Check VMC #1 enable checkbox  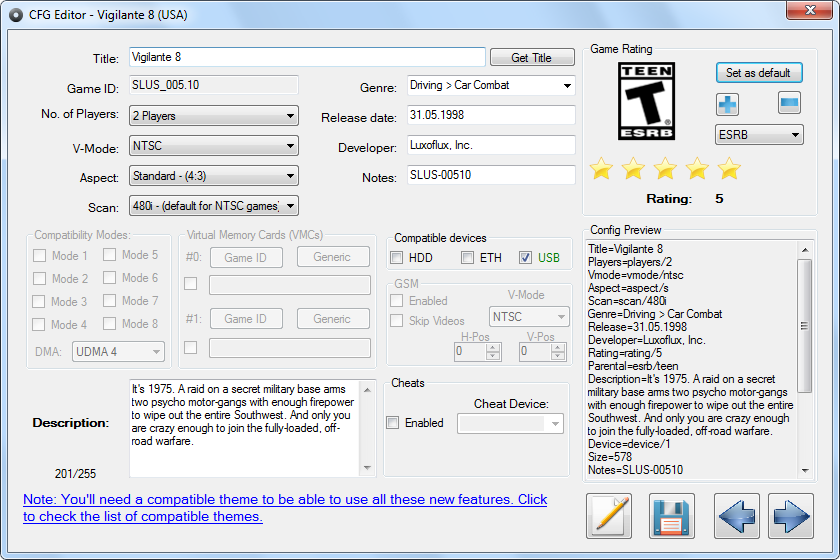[x=190, y=347]
